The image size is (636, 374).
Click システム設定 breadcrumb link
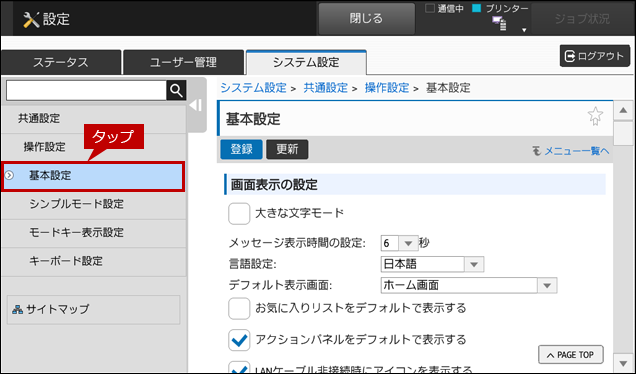click(x=254, y=88)
